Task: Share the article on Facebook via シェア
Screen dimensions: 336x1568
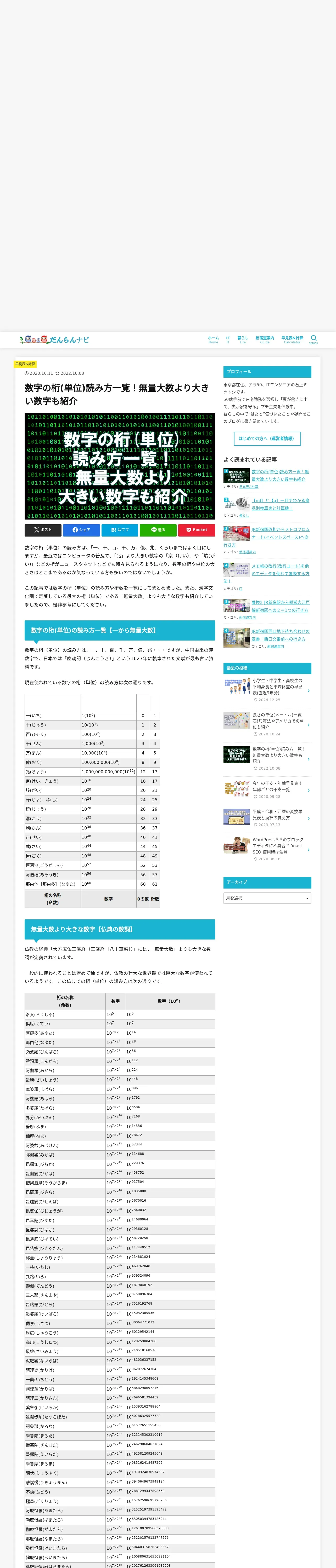Action: point(81,530)
